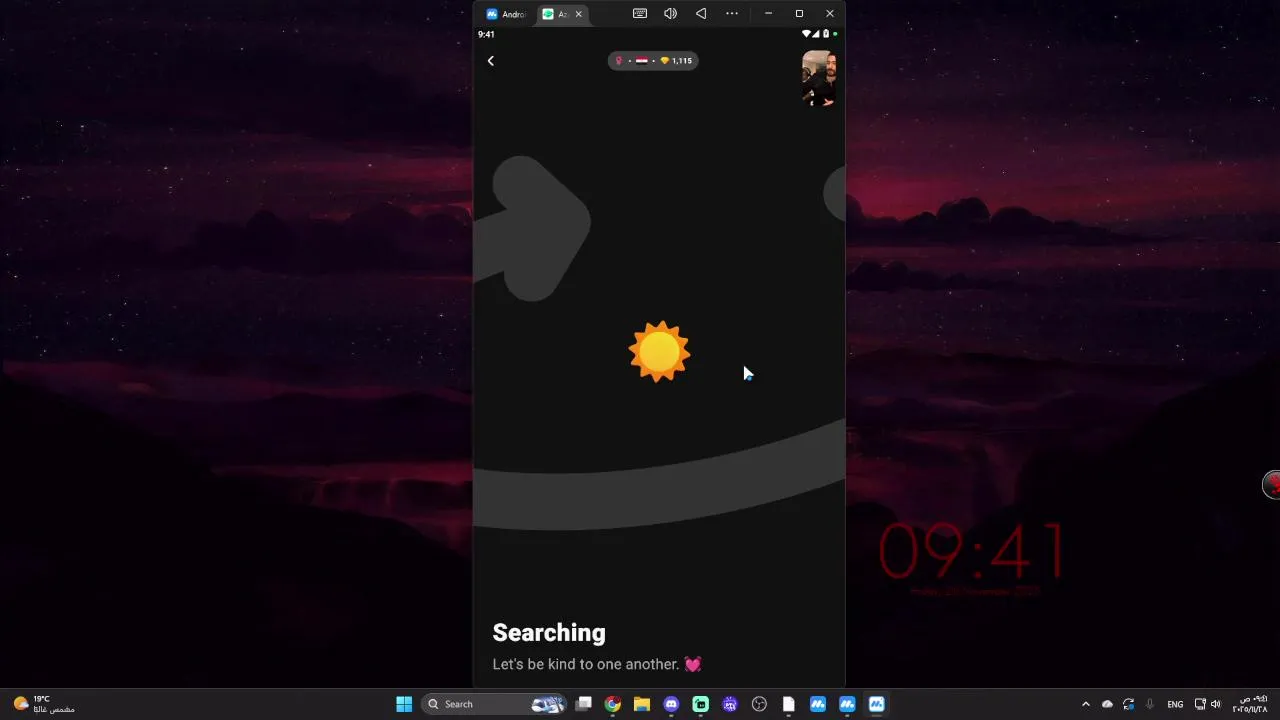Open the system volume tray icon
The height and width of the screenshot is (720, 1280).
point(1216,704)
